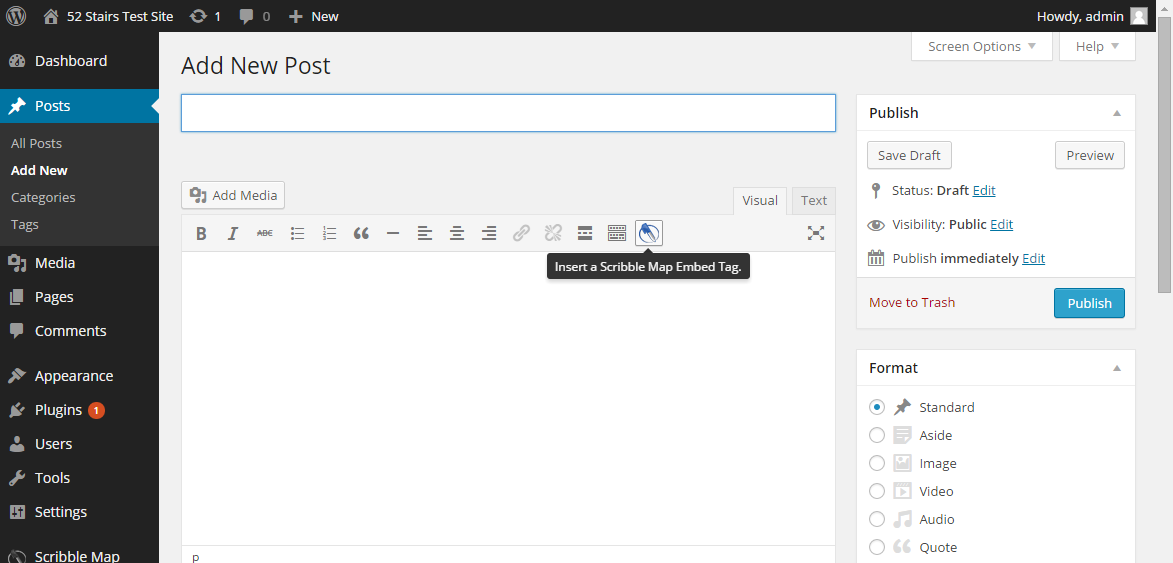Expand the Screen Options panel
This screenshot has height=563, width=1173.
(981, 46)
